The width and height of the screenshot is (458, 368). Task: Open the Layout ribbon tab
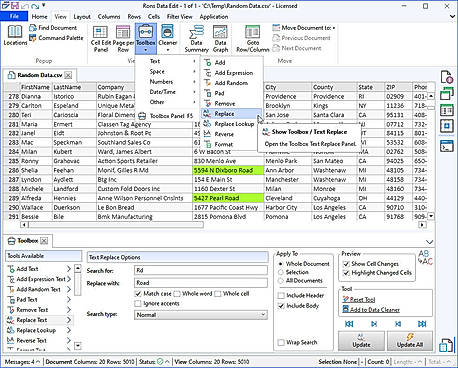(x=82, y=16)
